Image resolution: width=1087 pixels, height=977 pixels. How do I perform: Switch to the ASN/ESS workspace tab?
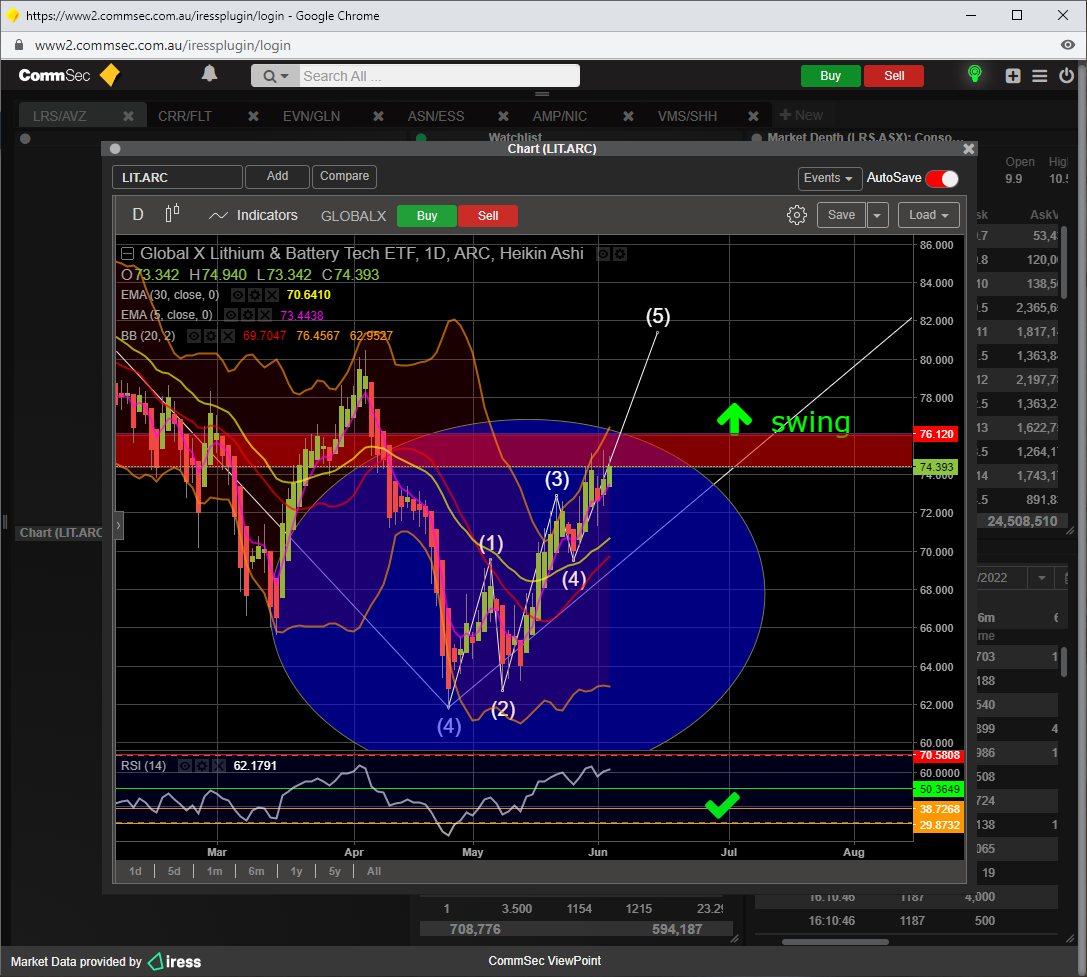click(x=436, y=116)
